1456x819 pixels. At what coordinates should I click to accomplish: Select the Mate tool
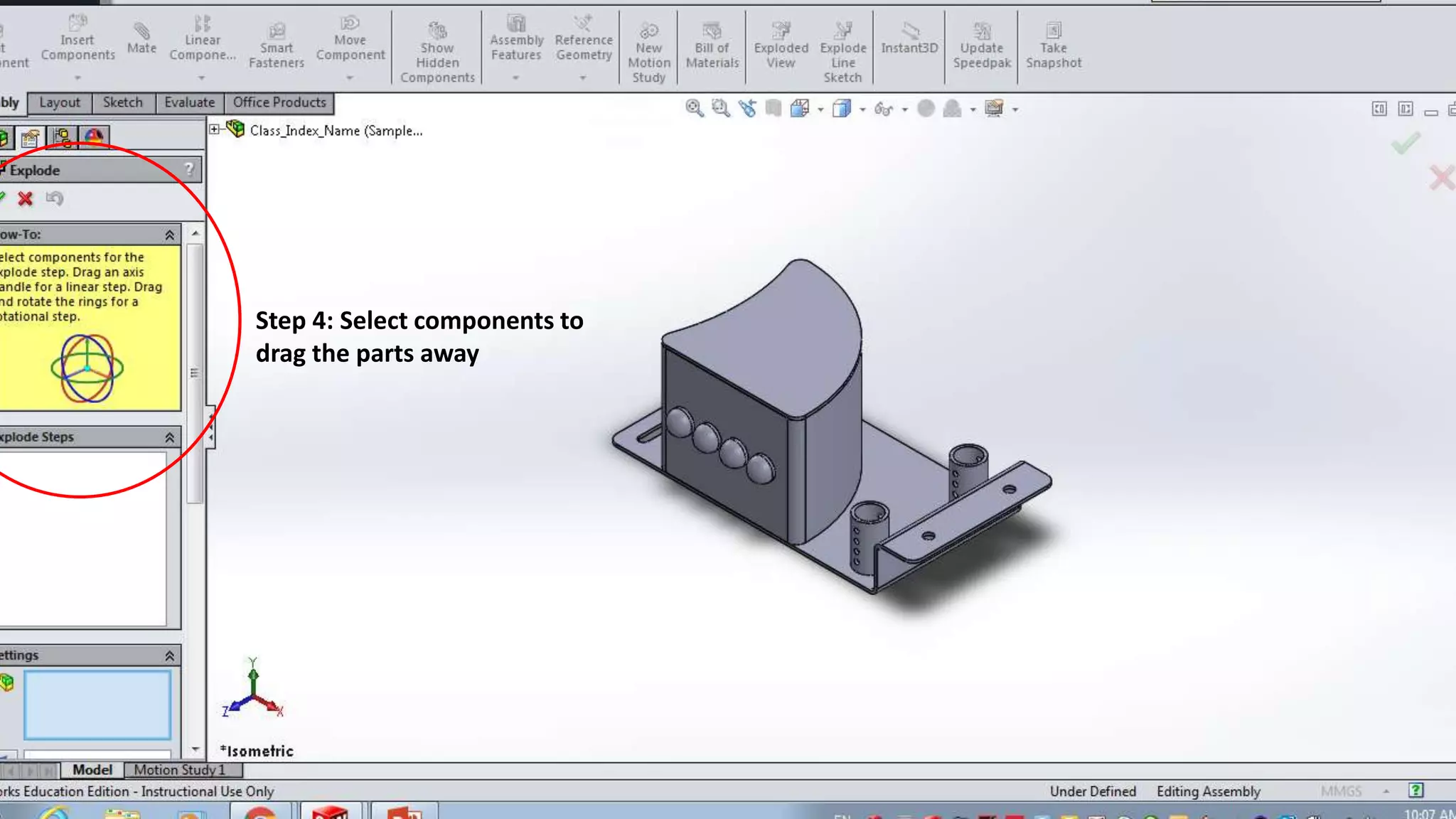(141, 37)
